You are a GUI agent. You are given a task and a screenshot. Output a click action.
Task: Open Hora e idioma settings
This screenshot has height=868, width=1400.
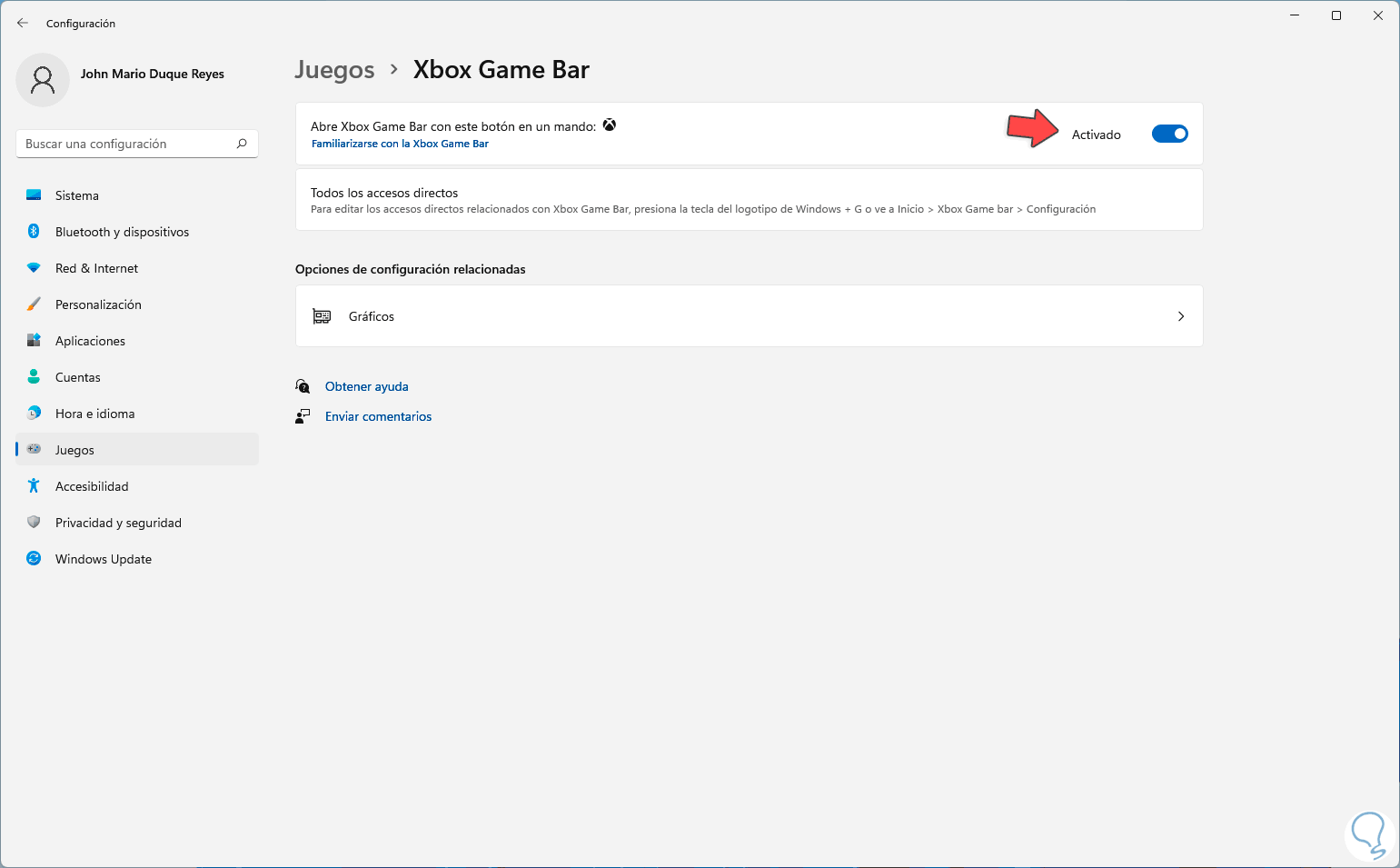pyautogui.click(x=137, y=414)
